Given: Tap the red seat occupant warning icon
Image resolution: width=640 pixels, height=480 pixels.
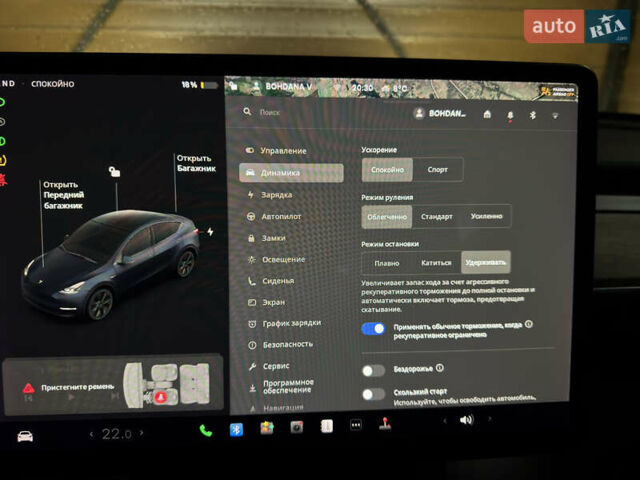Looking at the screenshot, I should (160, 397).
